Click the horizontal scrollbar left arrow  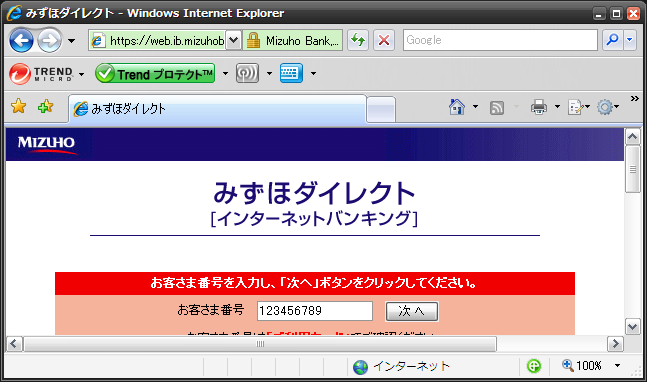(x=14, y=344)
